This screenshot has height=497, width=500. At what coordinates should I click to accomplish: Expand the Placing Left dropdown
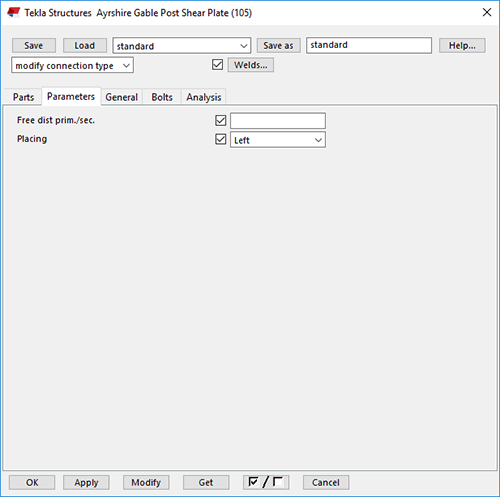(278, 140)
